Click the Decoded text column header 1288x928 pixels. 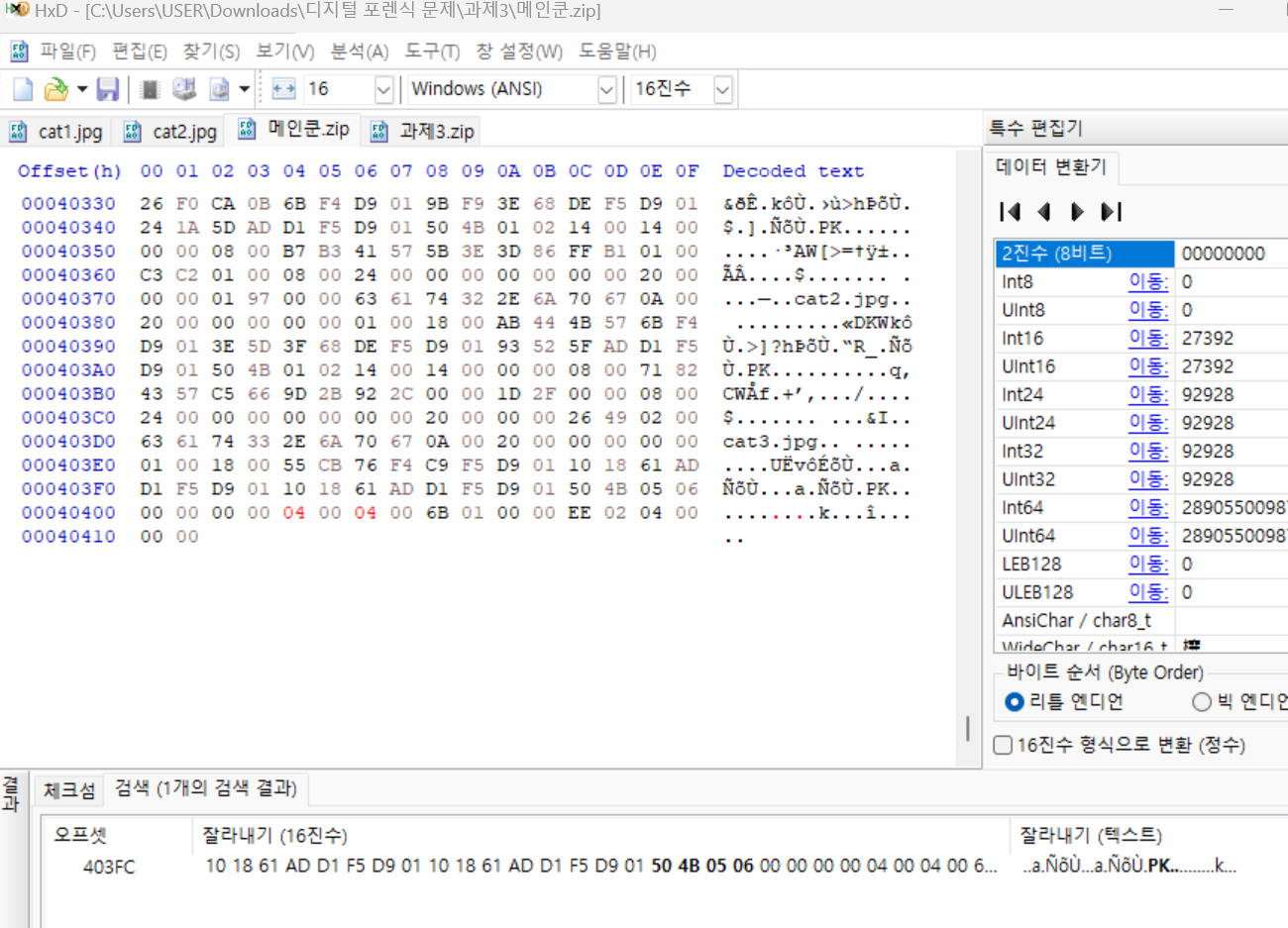click(793, 171)
